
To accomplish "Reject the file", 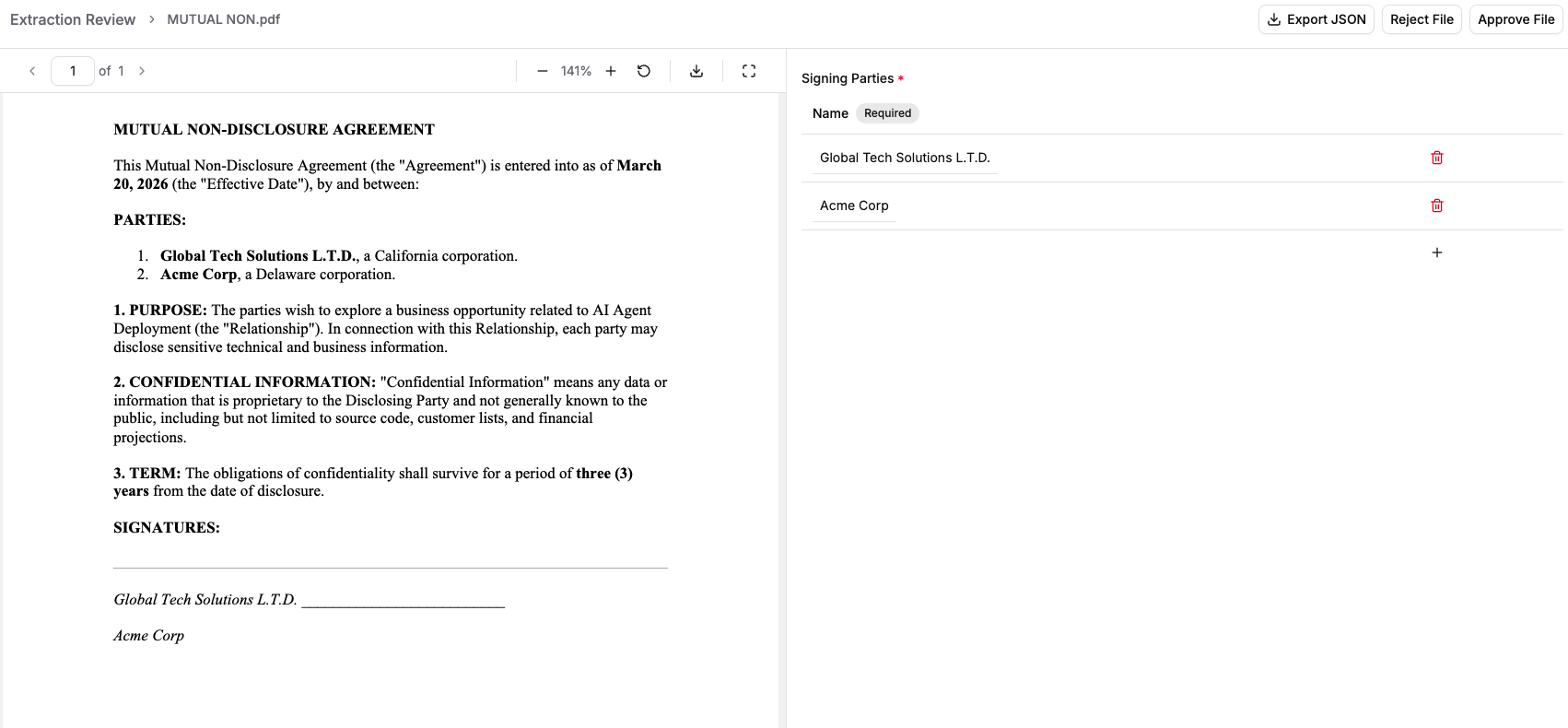I will (x=1421, y=19).
